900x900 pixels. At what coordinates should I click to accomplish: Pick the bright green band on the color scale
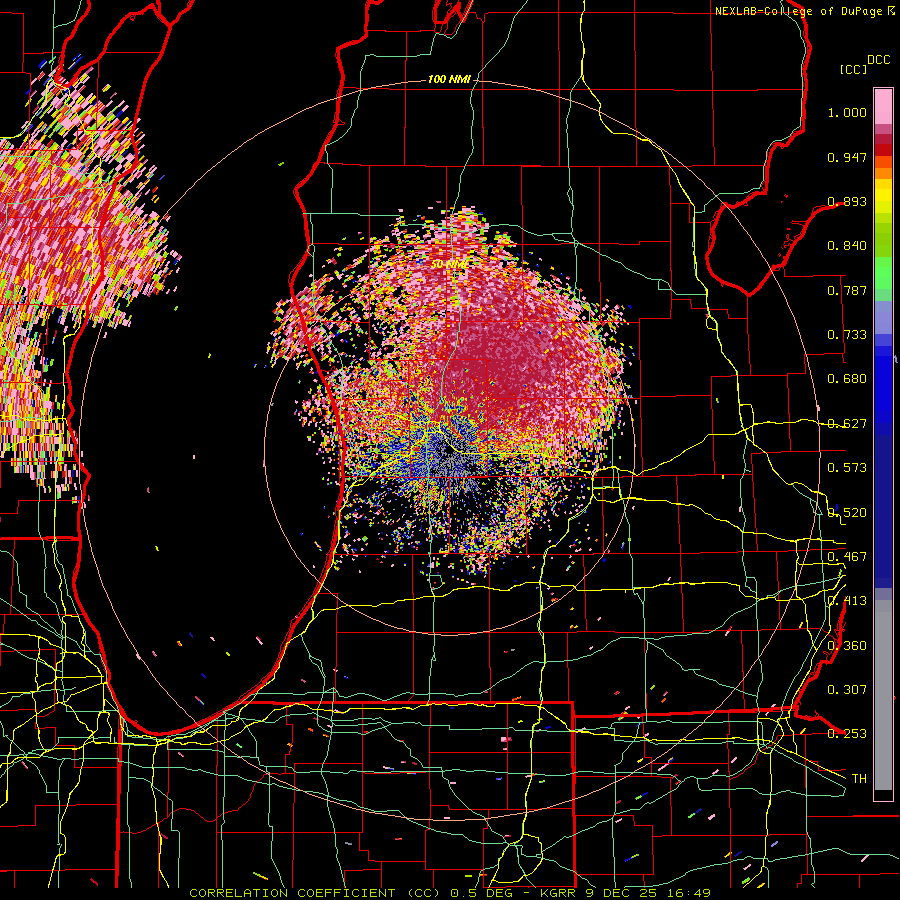pyautogui.click(x=883, y=273)
